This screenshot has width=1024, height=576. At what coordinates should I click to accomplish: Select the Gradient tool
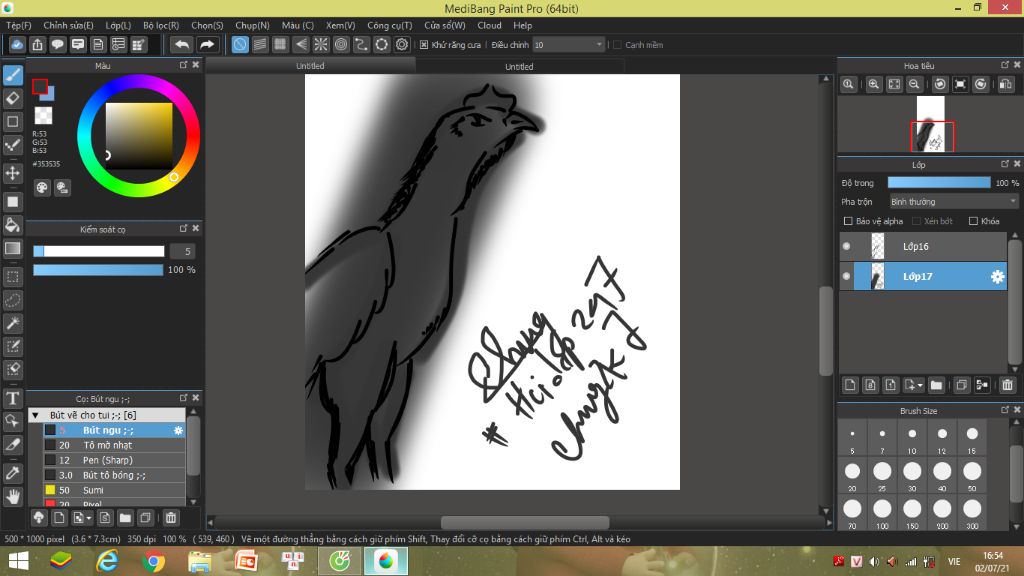coord(12,248)
